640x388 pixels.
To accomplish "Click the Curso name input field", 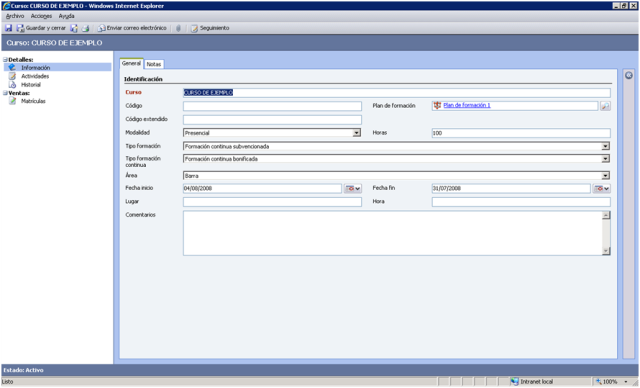I will tap(397, 93).
